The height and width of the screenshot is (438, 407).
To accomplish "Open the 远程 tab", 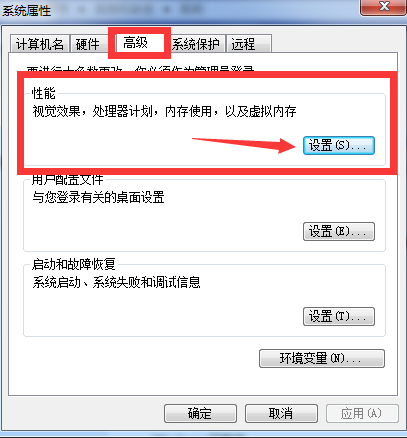I will click(x=249, y=44).
